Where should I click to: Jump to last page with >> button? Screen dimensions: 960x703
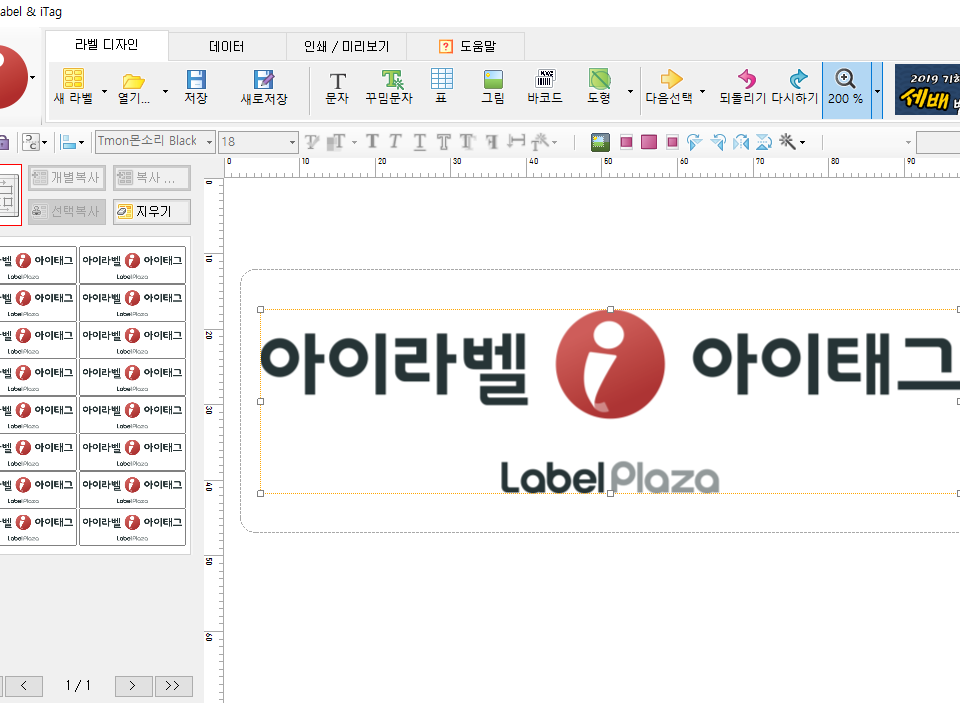pyautogui.click(x=173, y=686)
